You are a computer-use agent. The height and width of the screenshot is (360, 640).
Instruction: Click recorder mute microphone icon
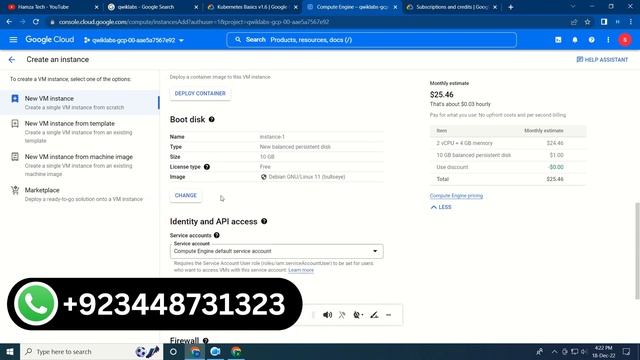pyautogui.click(x=342, y=315)
